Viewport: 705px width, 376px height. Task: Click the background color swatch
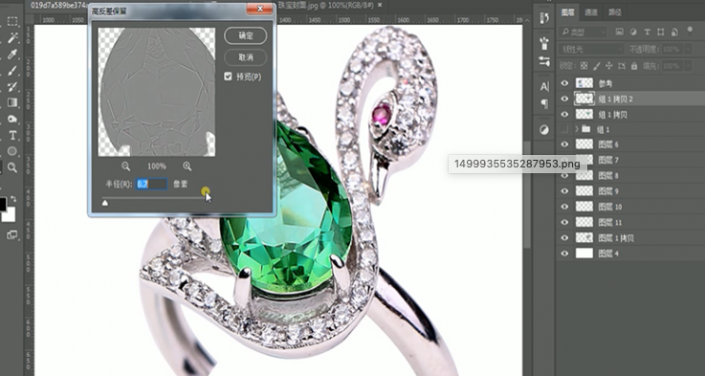[9, 215]
